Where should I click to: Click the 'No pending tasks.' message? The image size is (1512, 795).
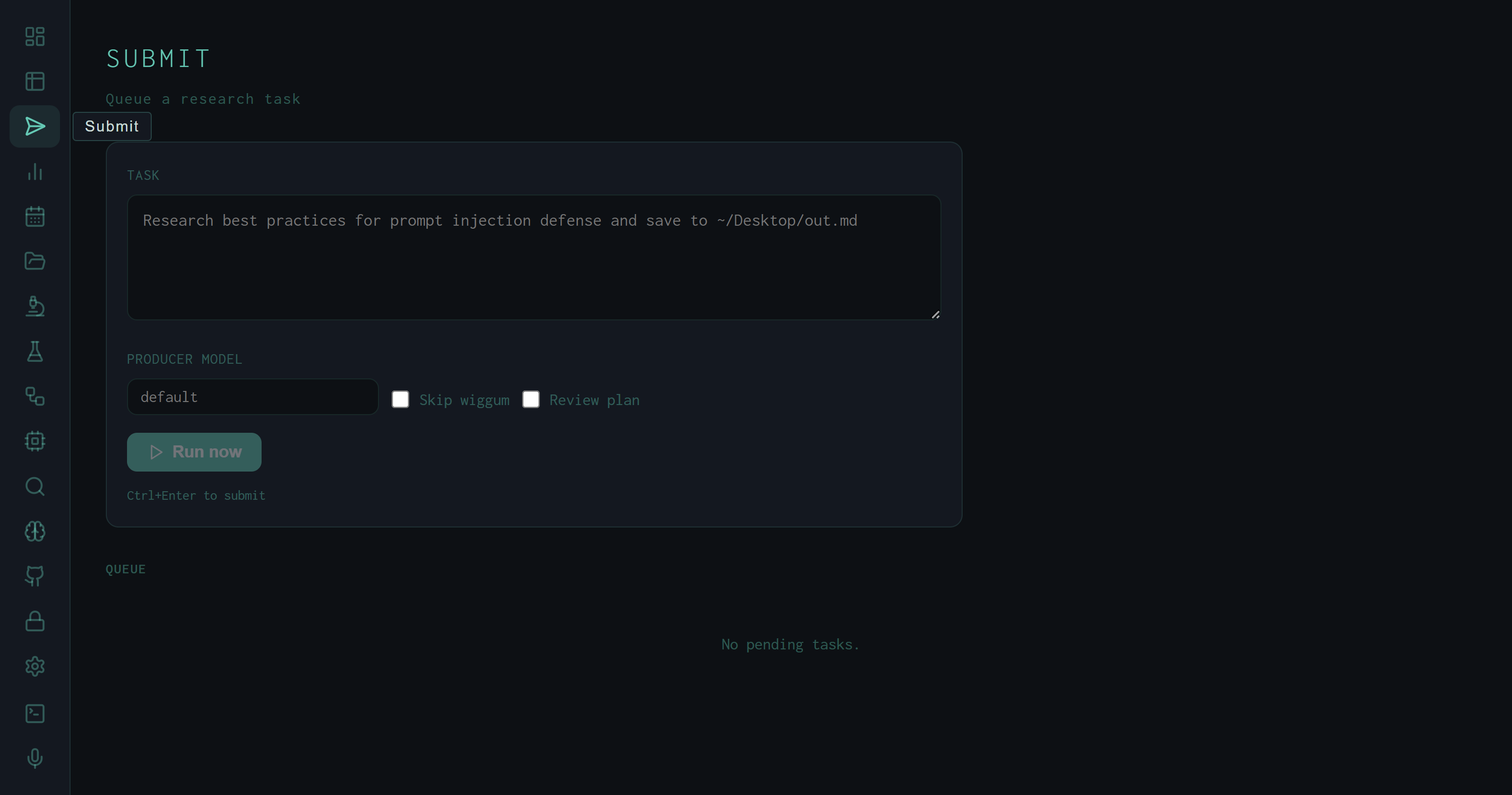[790, 645]
